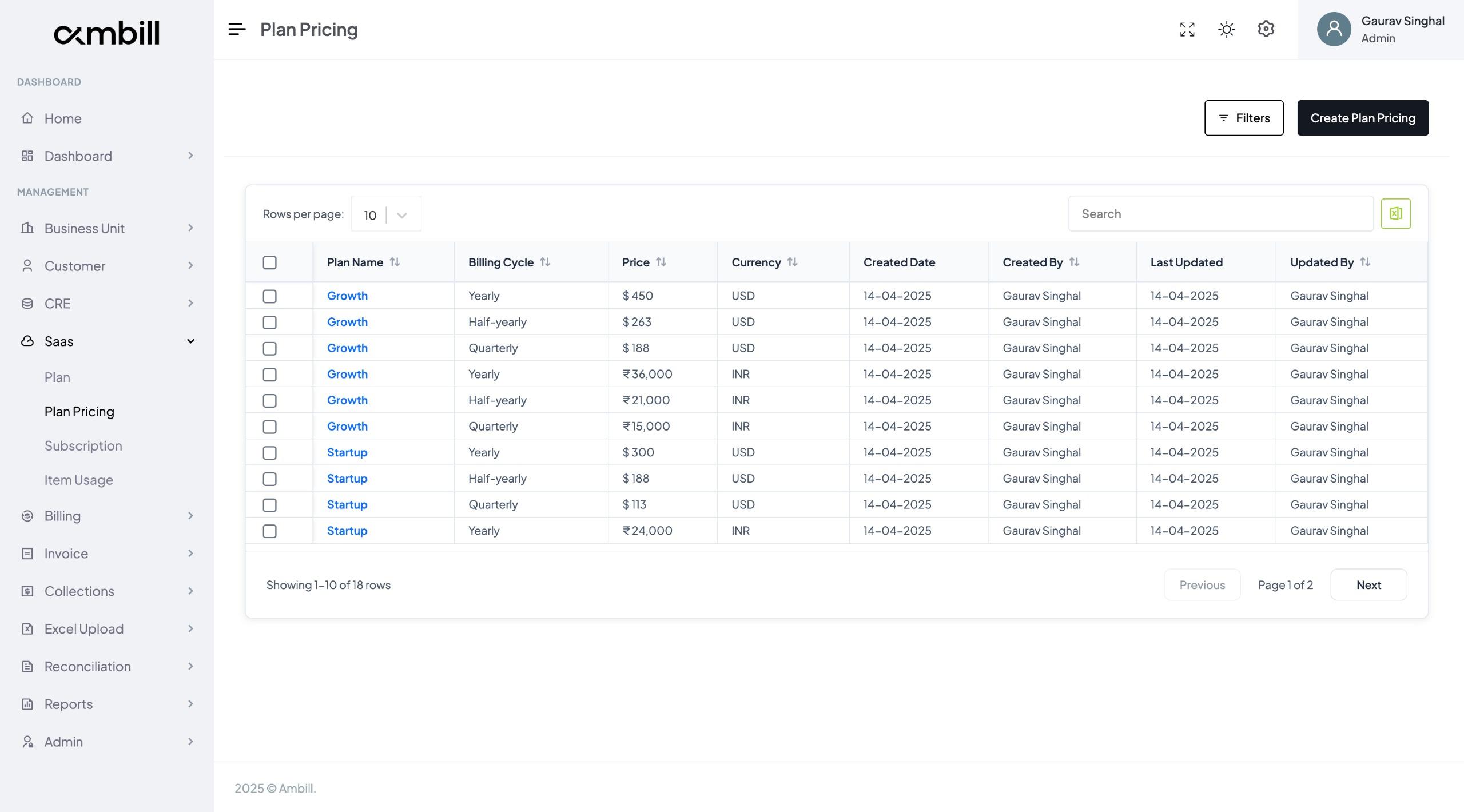Open the settings gear icon
The image size is (1464, 812).
(1266, 29)
